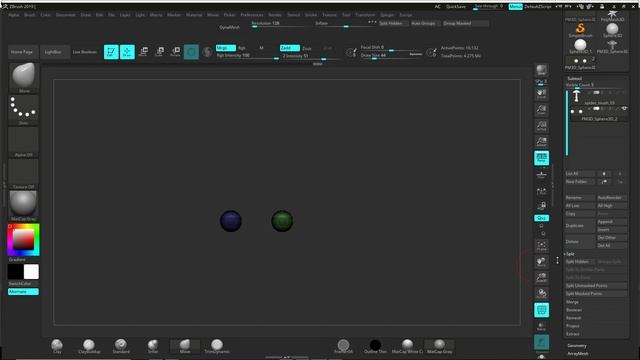
Task: Open the Alpha Off slot
Action: pos(23,142)
